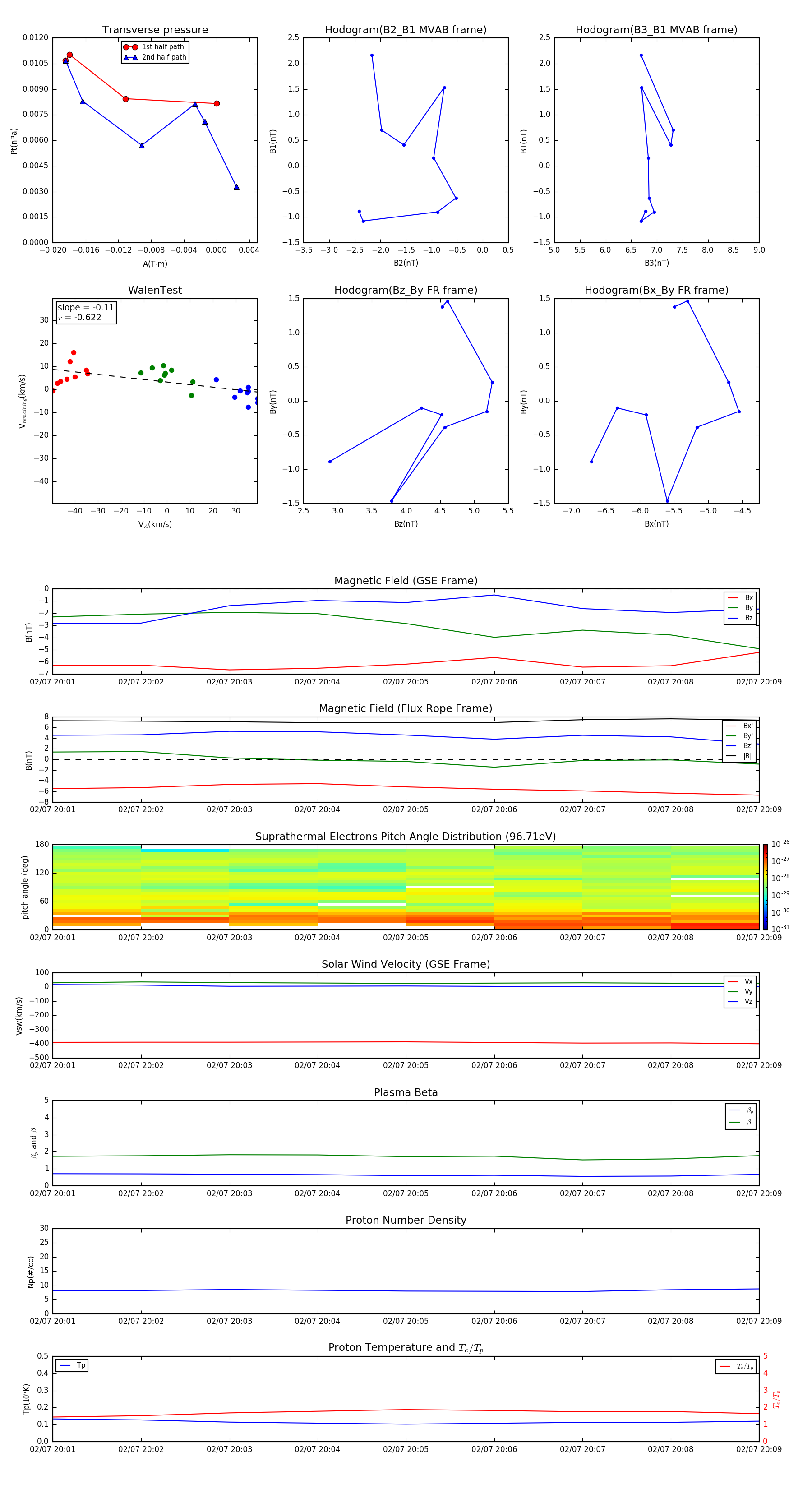The width and height of the screenshot is (812, 1489).
Task: Click the 'Hodogram(Bz_By FR frame)' title
Action: click(x=405, y=290)
